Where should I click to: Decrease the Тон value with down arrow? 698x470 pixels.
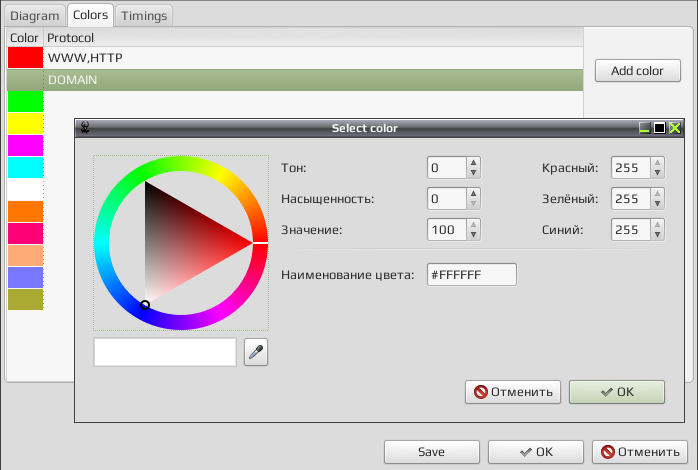coord(474,173)
